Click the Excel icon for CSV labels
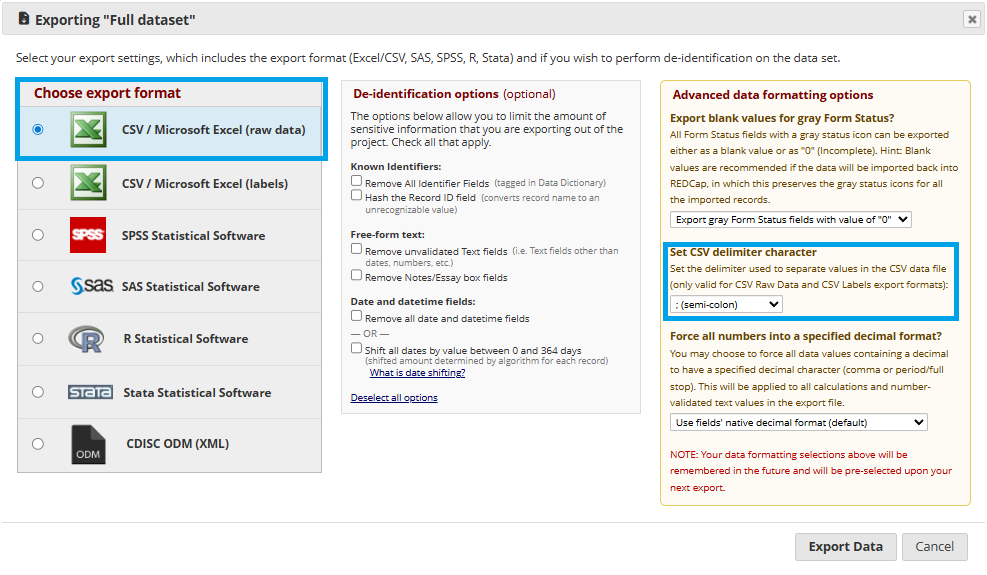 point(88,184)
